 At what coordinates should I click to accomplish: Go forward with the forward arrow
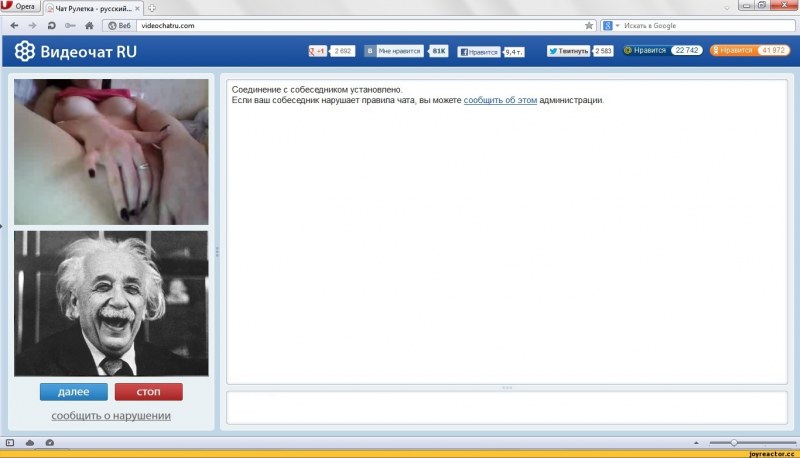pyautogui.click(x=32, y=26)
